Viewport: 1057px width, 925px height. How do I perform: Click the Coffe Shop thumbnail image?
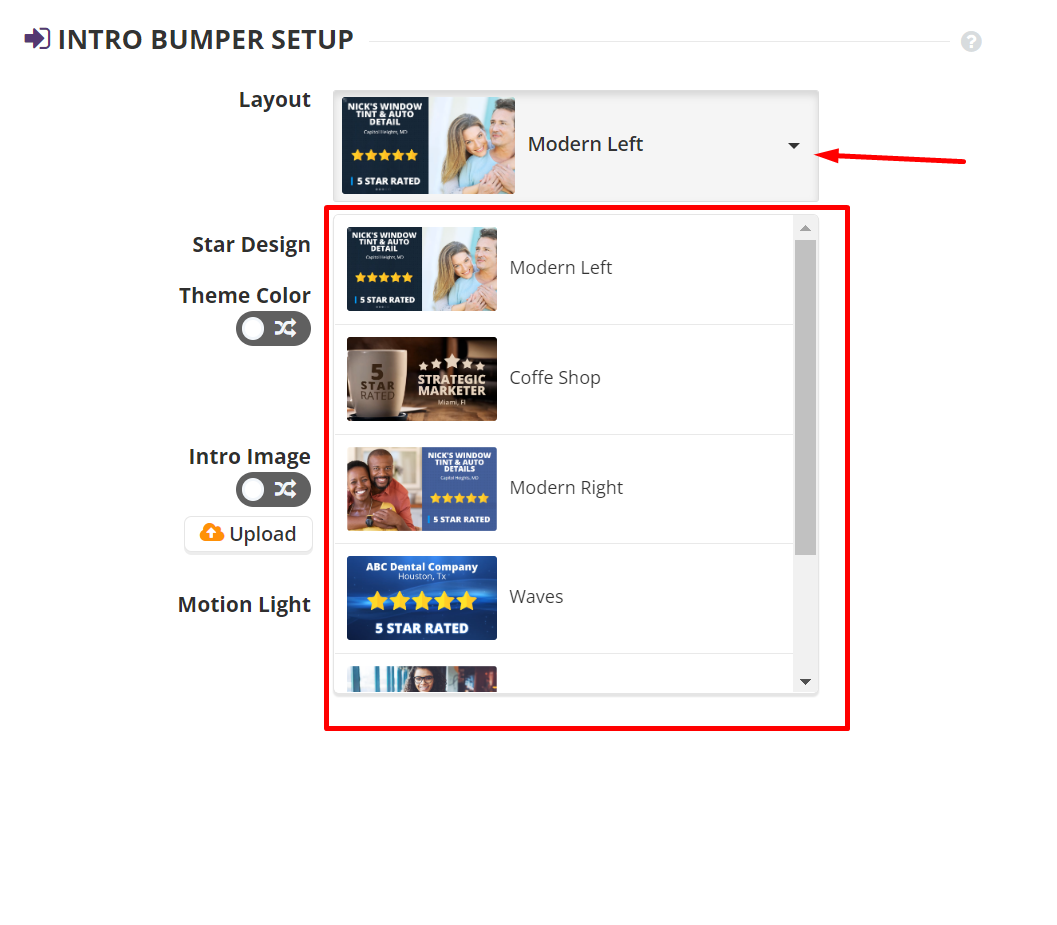[421, 379]
